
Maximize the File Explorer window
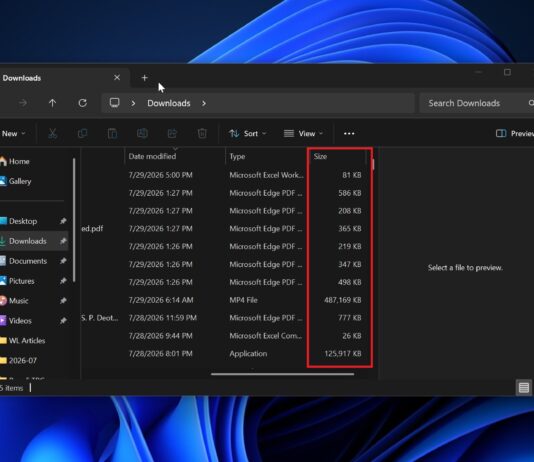507,72
